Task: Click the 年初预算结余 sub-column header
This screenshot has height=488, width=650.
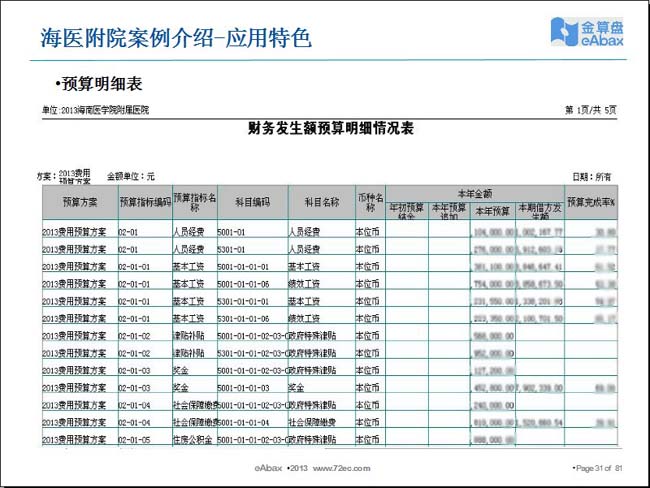Action: tap(407, 211)
